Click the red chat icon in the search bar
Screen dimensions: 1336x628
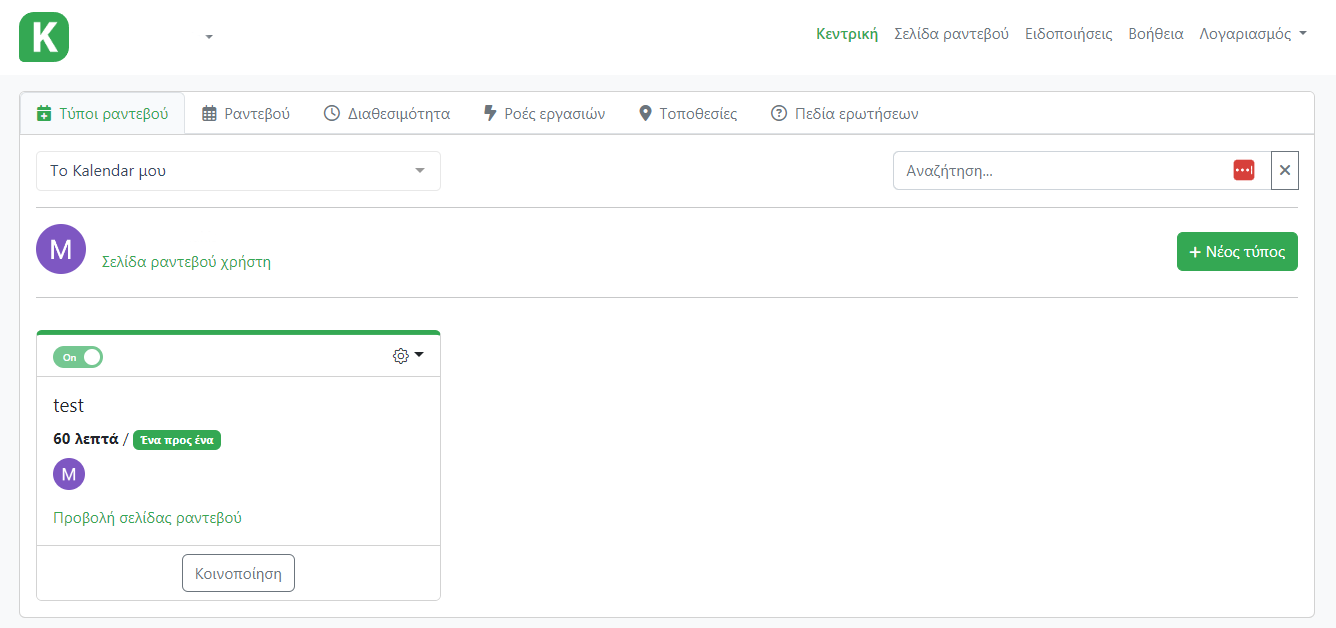(x=1243, y=169)
